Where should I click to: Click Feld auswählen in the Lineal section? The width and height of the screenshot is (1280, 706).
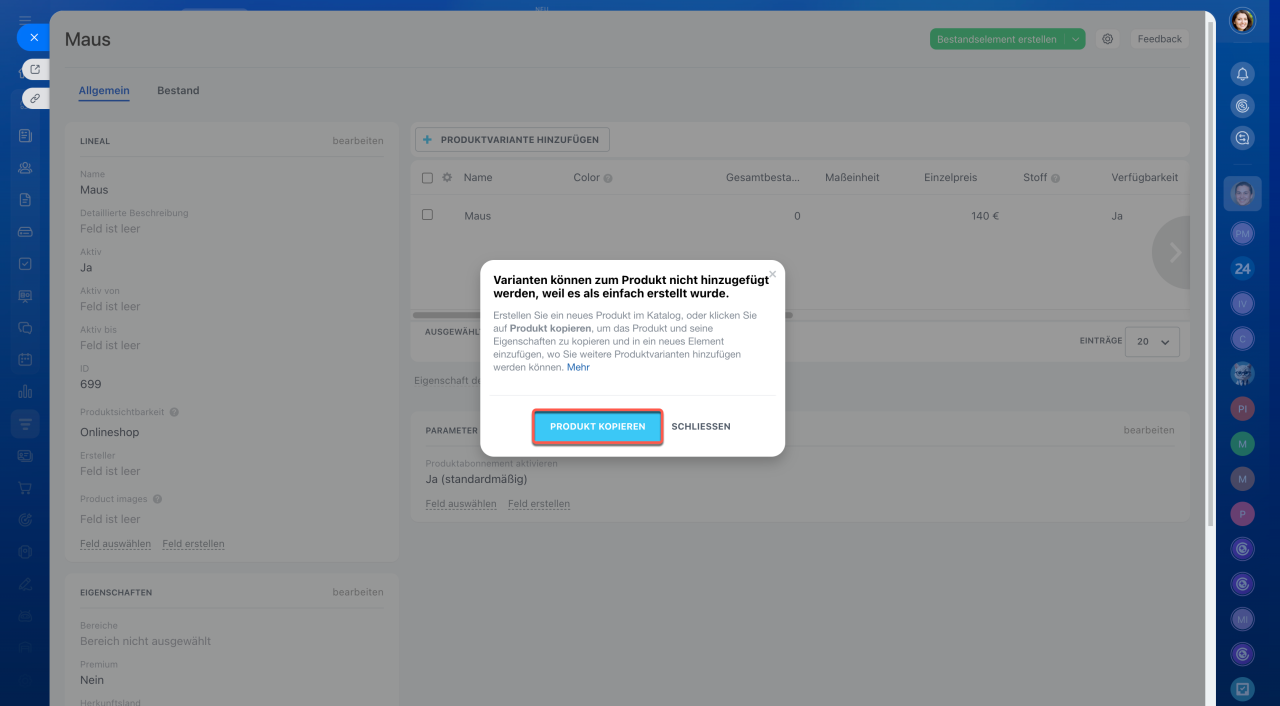(x=115, y=544)
